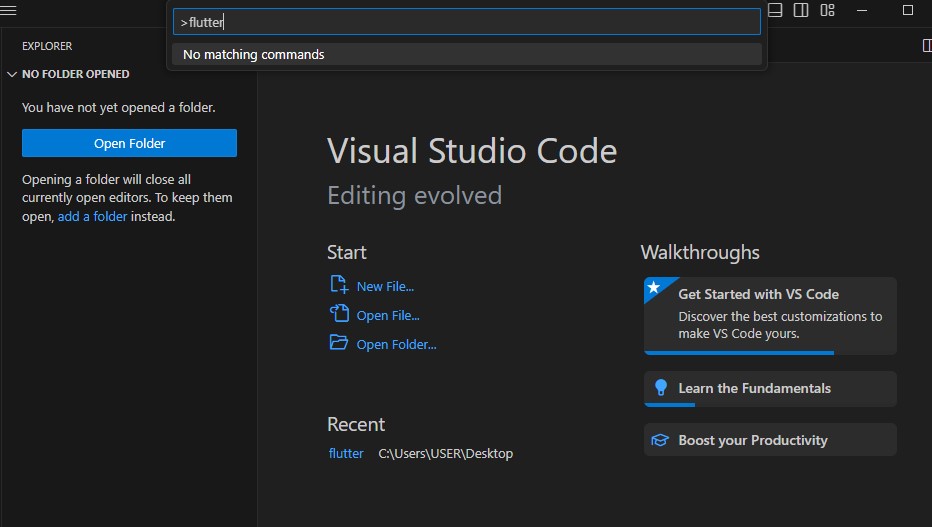The height and width of the screenshot is (527, 932).
Task: Open the hamburger application menu
Action: click(8, 10)
